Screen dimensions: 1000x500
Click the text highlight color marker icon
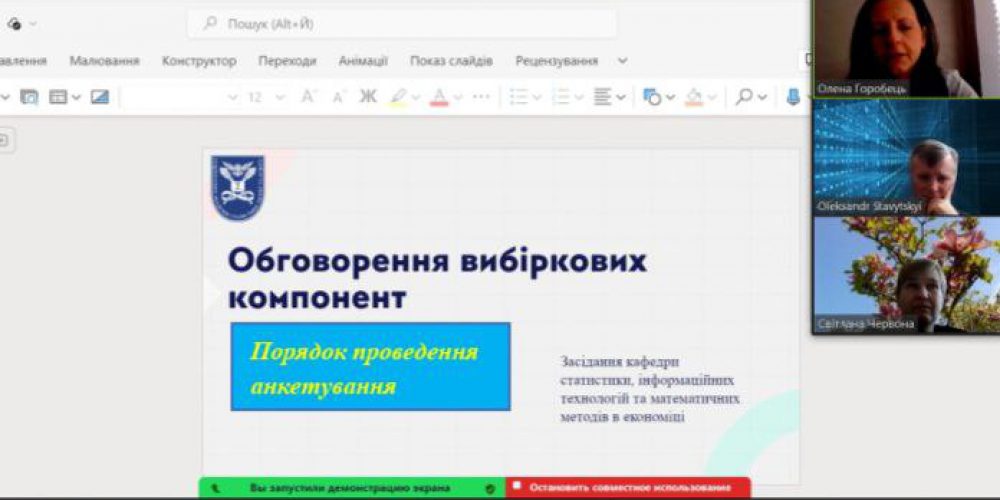(399, 97)
